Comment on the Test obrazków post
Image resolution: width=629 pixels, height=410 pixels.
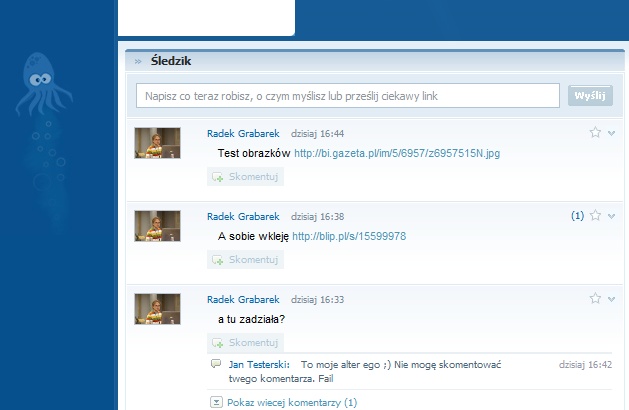pyautogui.click(x=245, y=177)
